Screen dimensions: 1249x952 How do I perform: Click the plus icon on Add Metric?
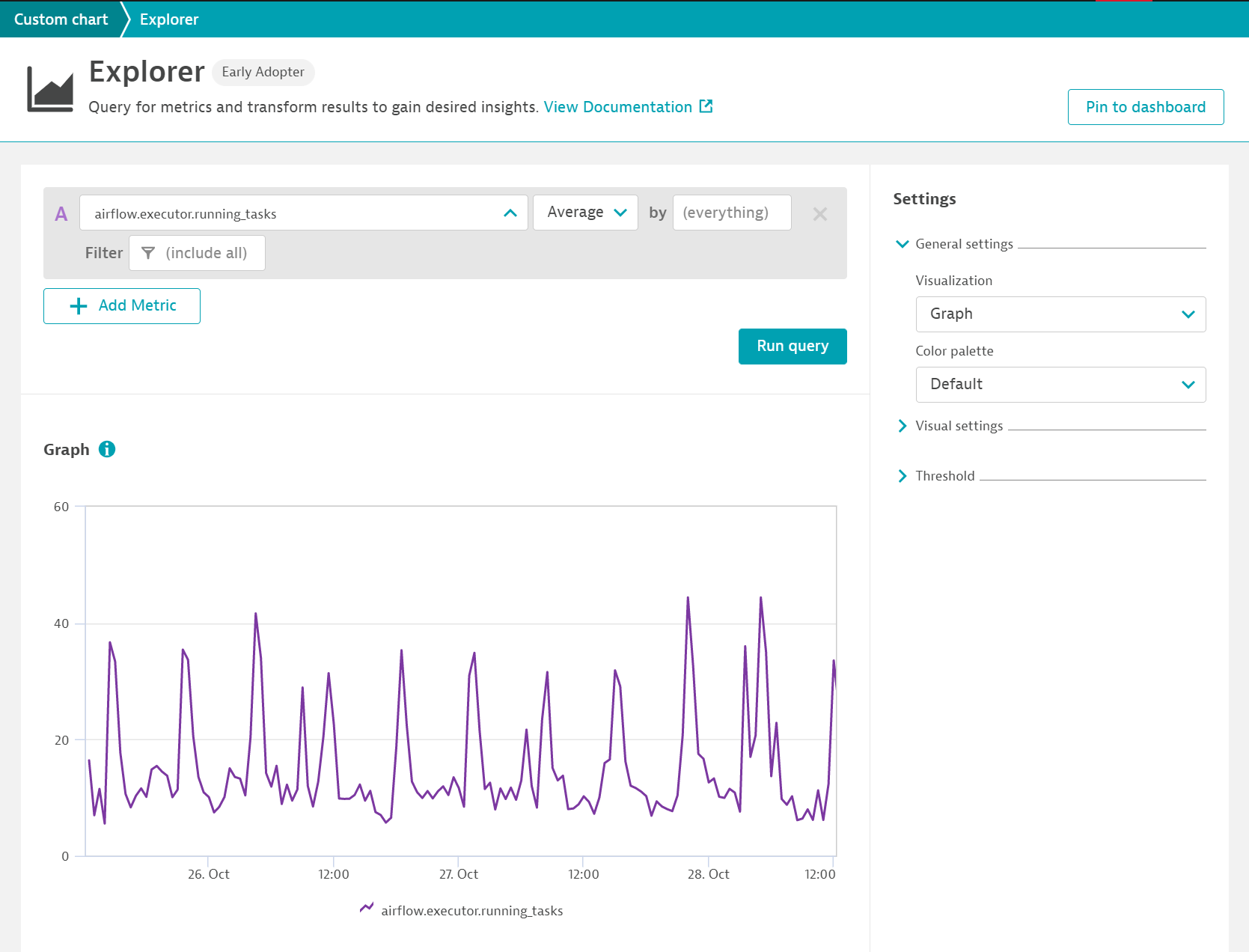(77, 305)
